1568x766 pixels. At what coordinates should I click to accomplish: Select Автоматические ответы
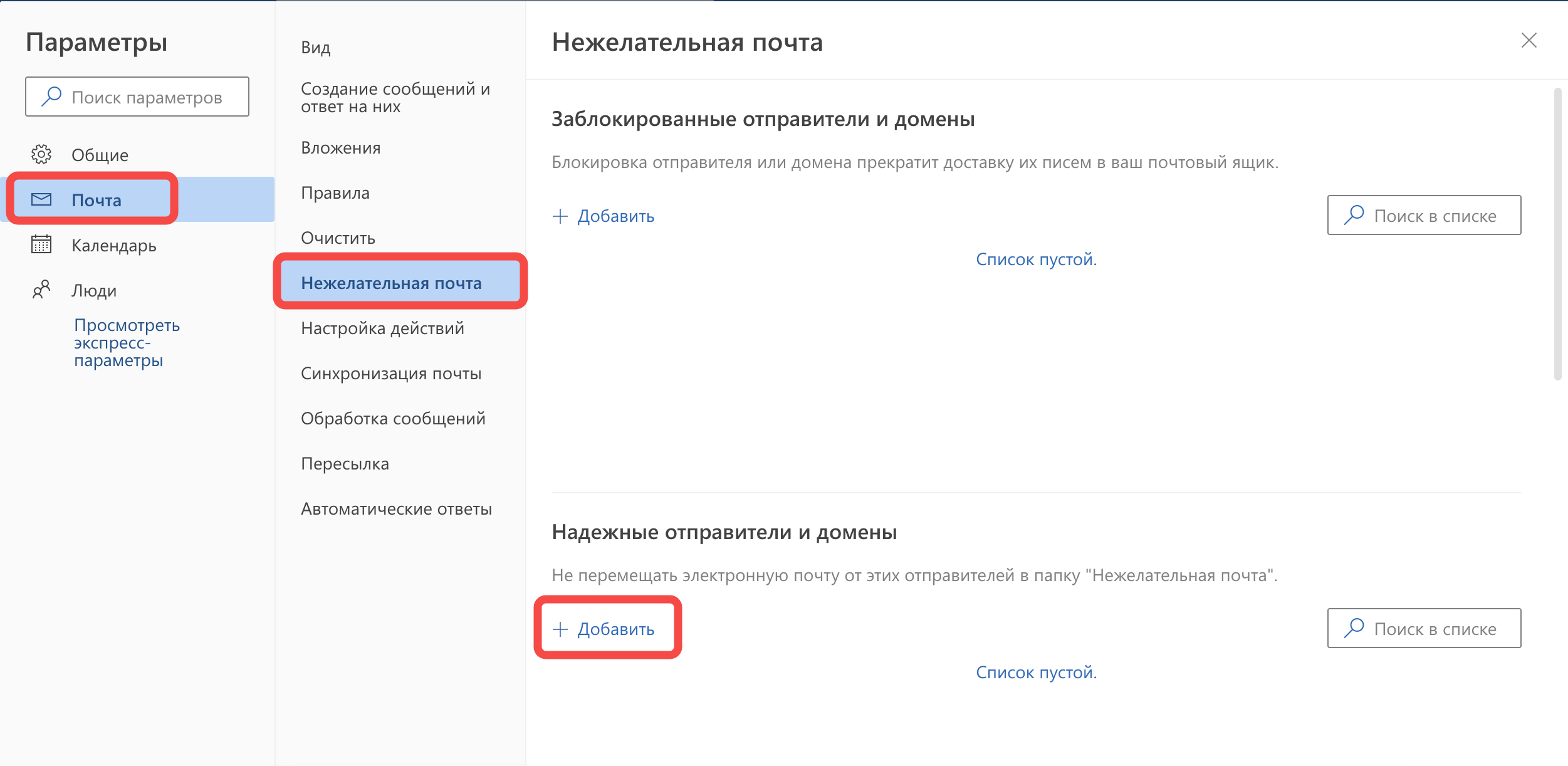396,509
